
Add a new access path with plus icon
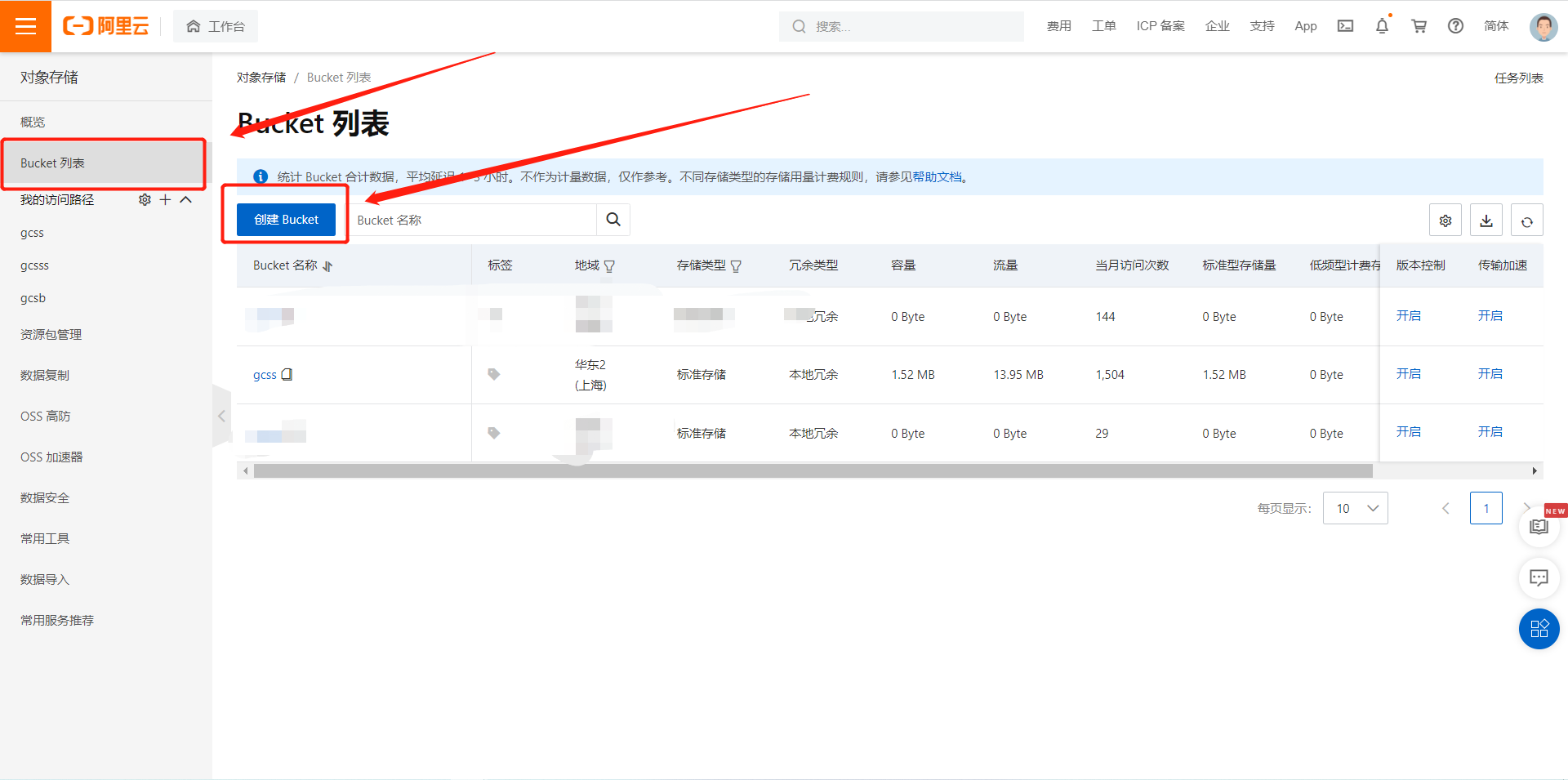pos(165,199)
